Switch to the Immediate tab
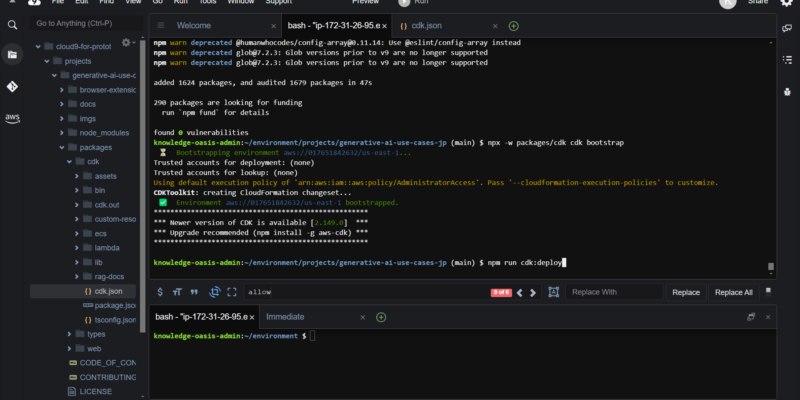800x400 pixels. (x=285, y=317)
